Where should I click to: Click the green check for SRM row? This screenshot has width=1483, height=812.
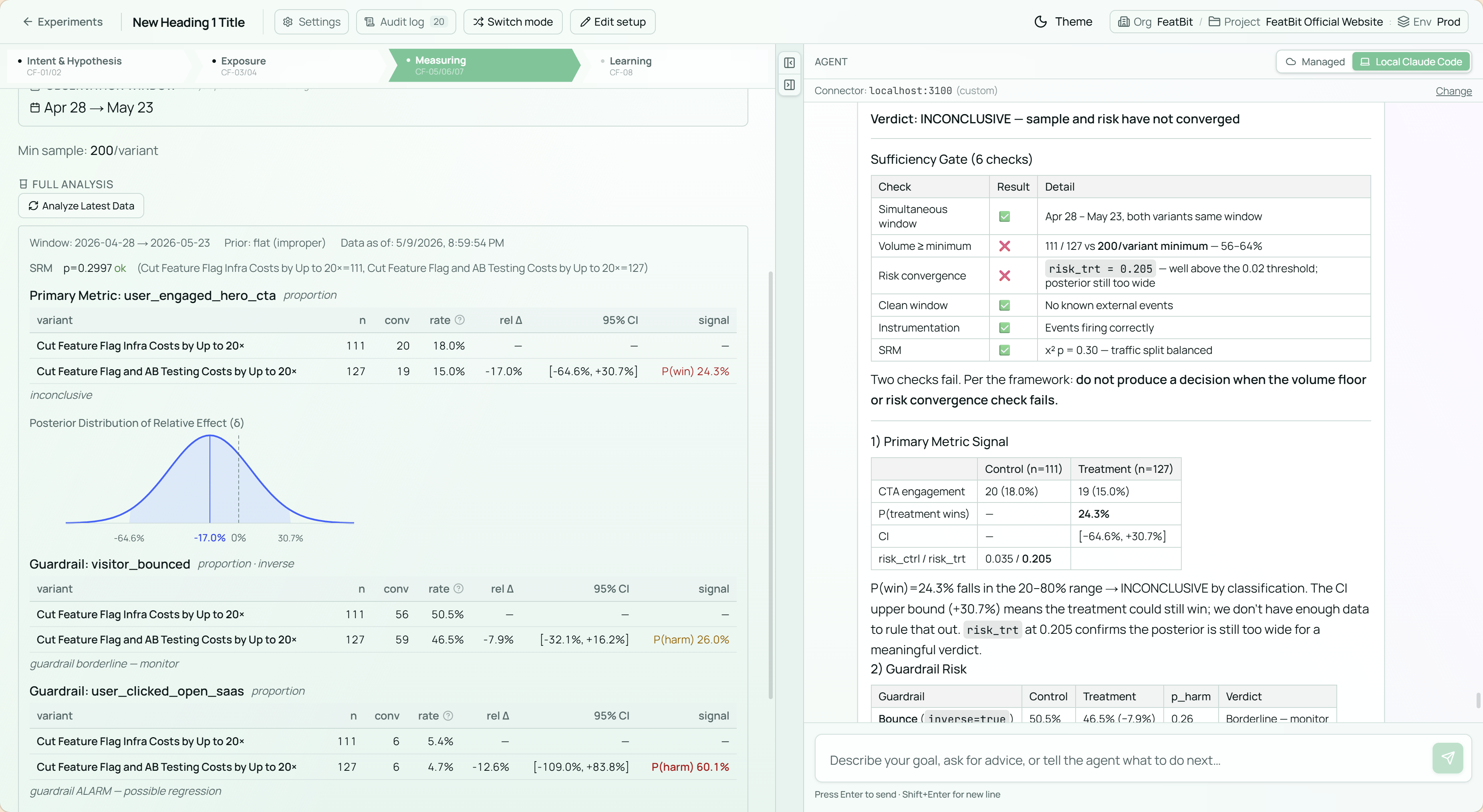click(1005, 350)
